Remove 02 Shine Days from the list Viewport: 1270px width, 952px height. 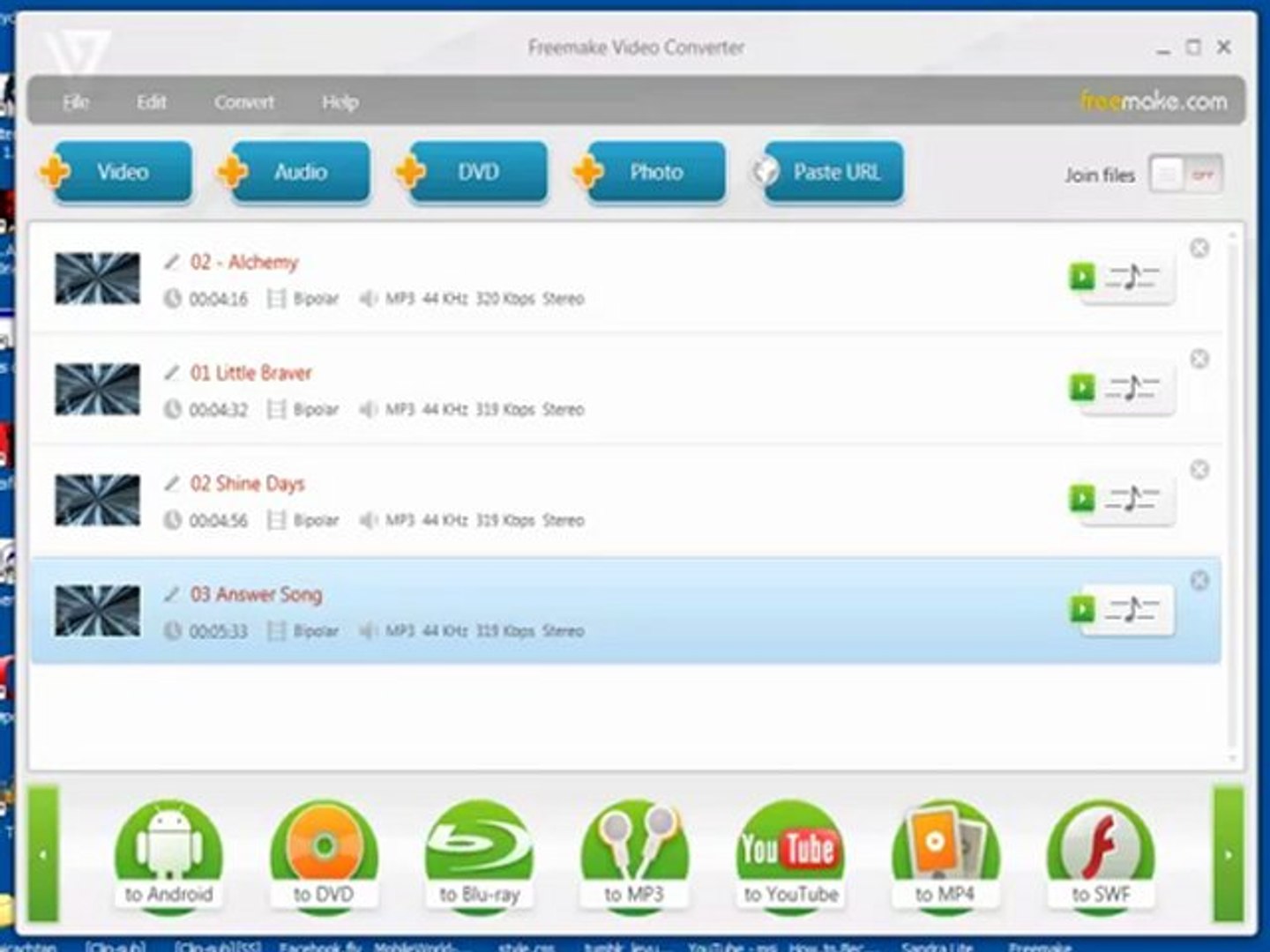click(x=1199, y=470)
